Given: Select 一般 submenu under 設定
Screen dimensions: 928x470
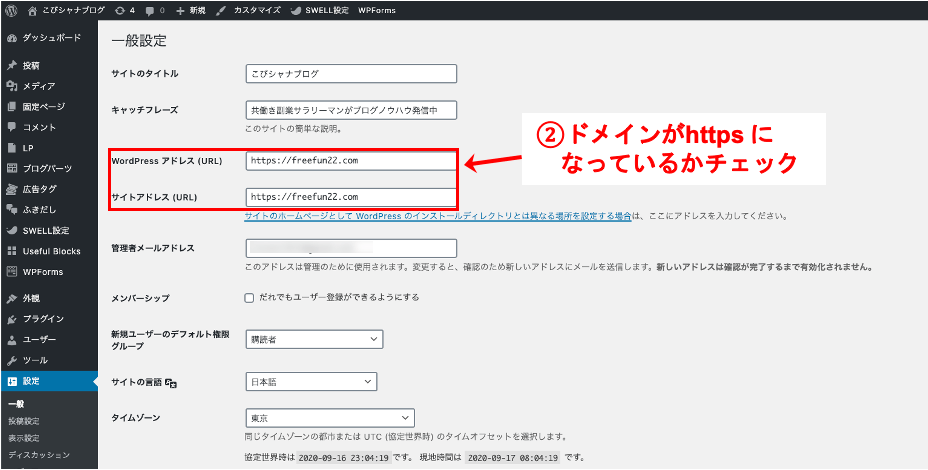Looking at the screenshot, I should point(17,404).
